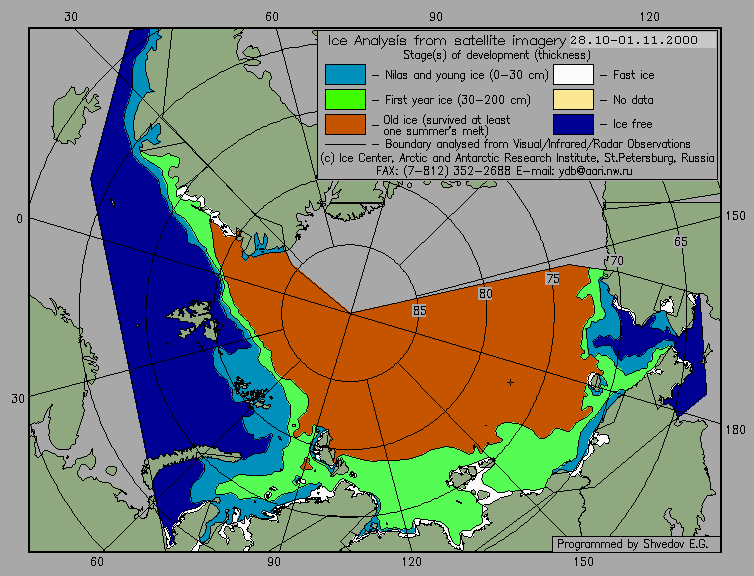Click the bottom-edge longitude label 90
The width and height of the screenshot is (754, 576).
coord(274,562)
